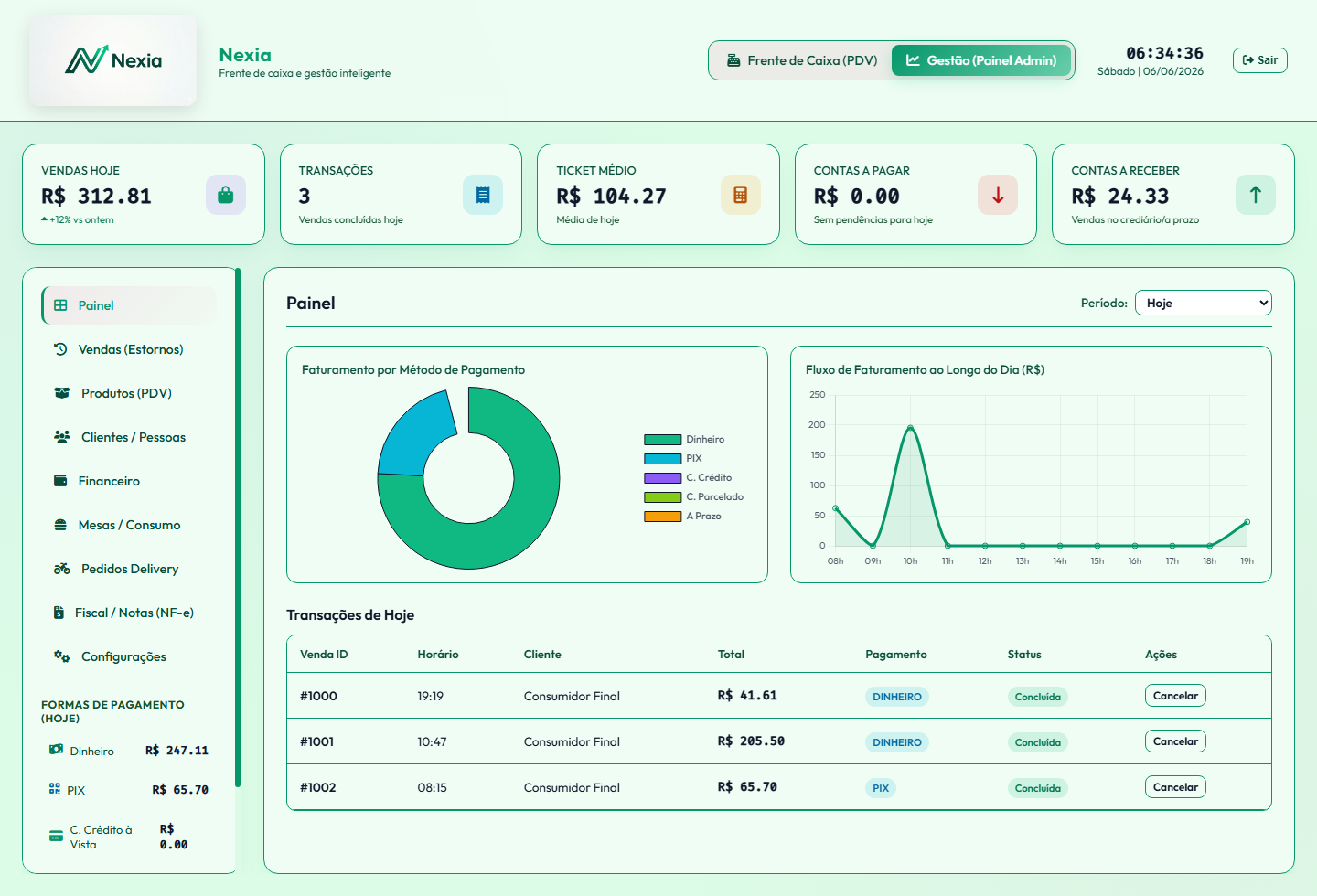Toggle the Dinheiro series in chart legend
The image size is (1317, 896).
(684, 439)
